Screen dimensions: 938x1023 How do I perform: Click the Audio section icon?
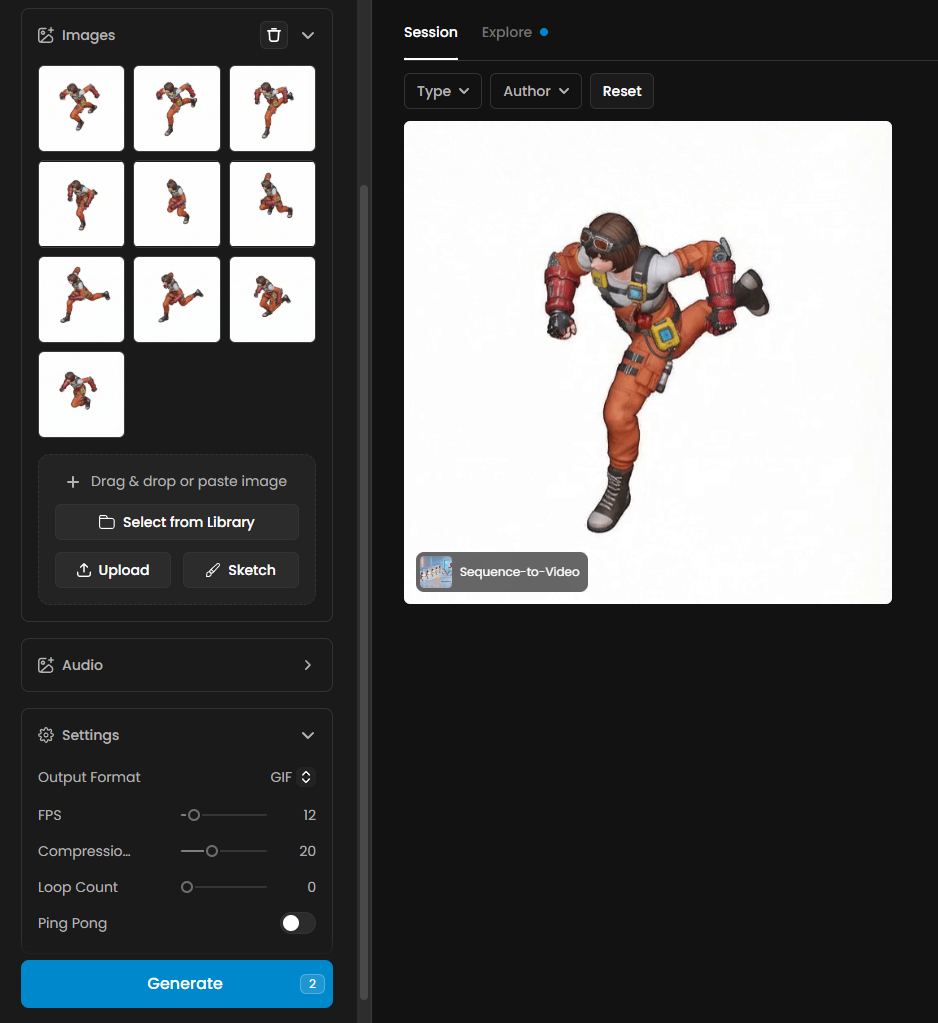tap(45, 665)
